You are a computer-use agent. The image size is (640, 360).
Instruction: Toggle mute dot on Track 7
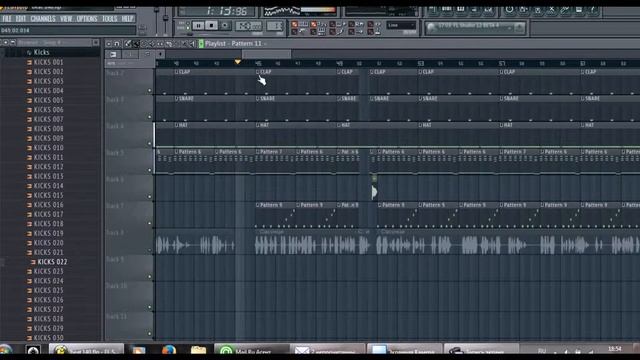click(x=150, y=223)
